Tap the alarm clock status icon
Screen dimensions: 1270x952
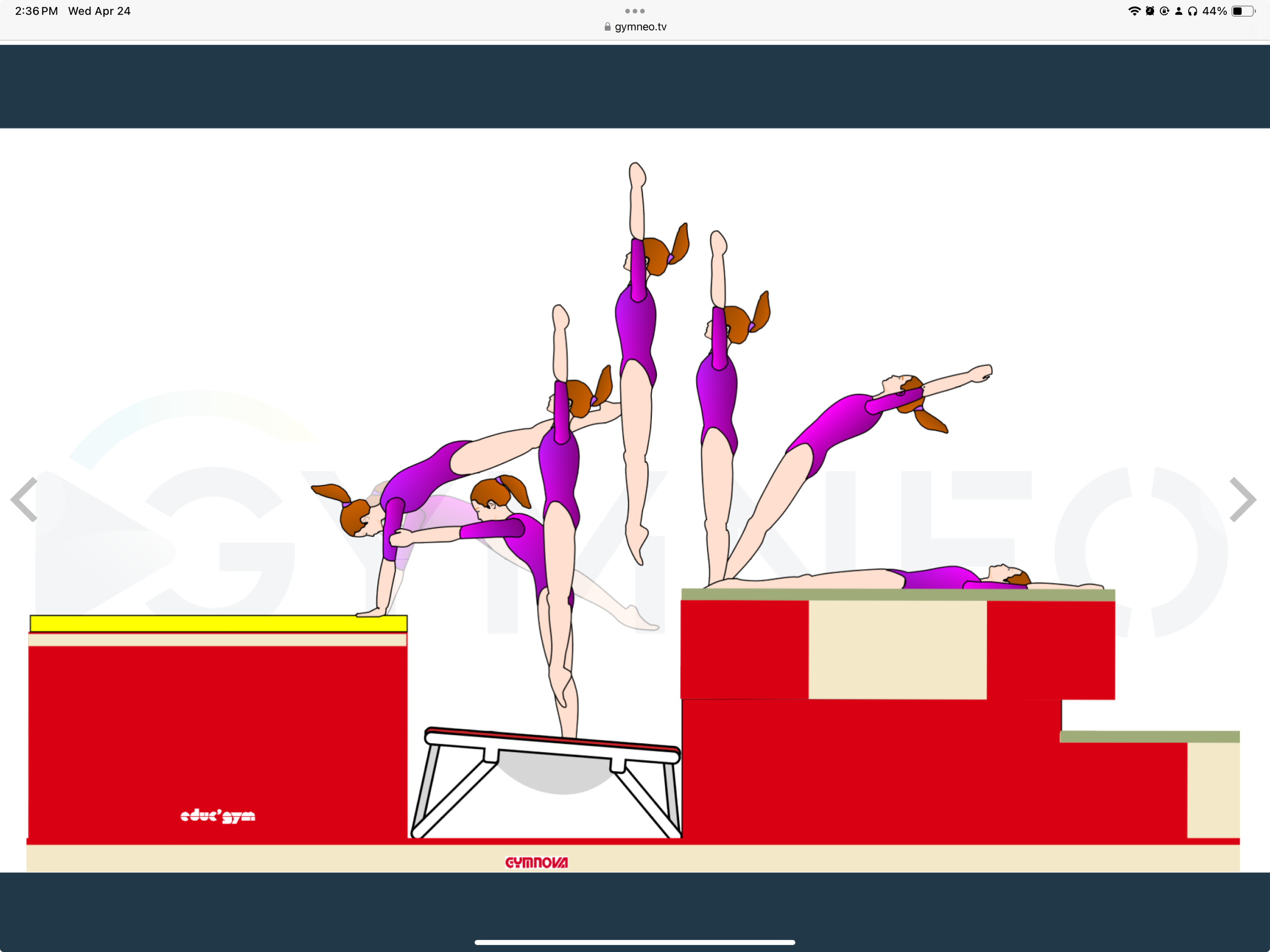pos(1150,10)
